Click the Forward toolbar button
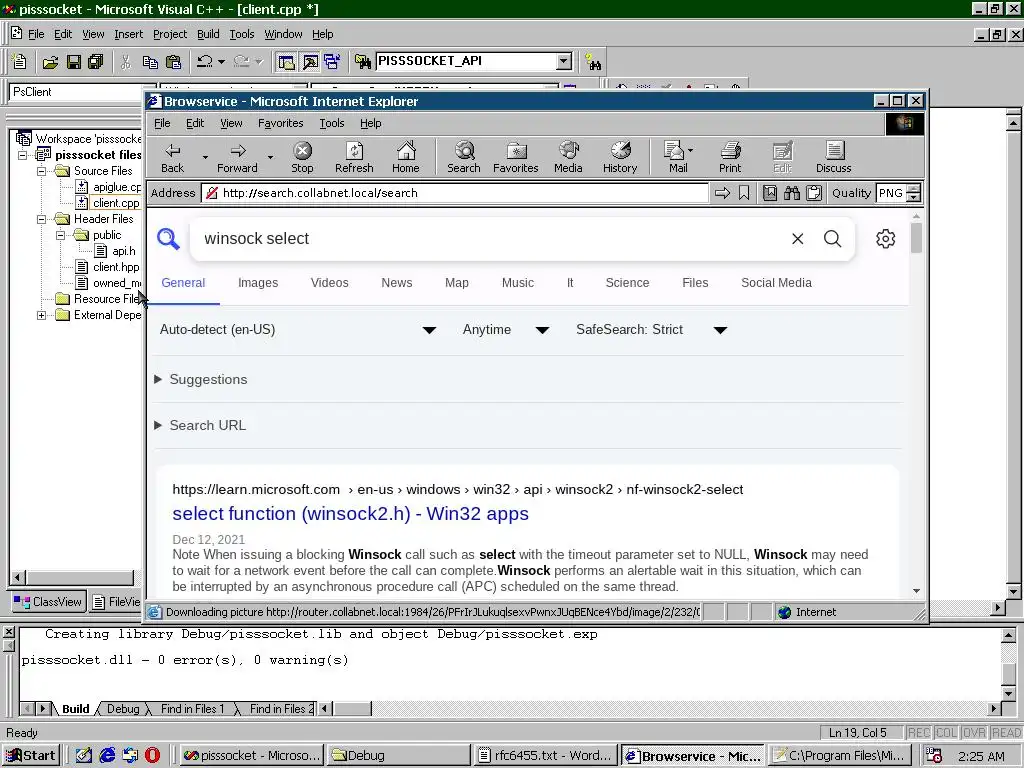This screenshot has width=1024, height=768. pos(237,157)
